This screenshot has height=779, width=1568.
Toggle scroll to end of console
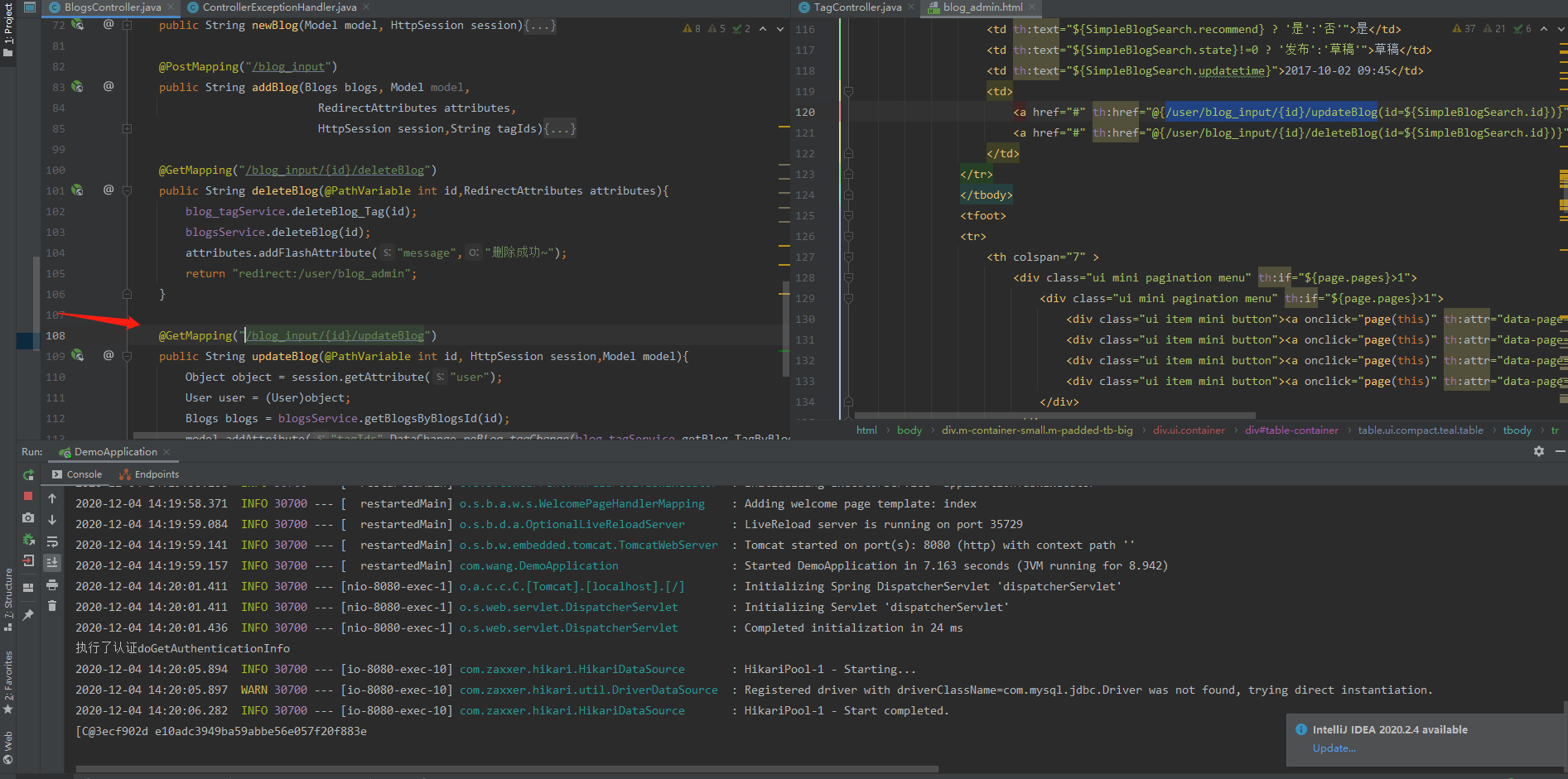tap(52, 563)
